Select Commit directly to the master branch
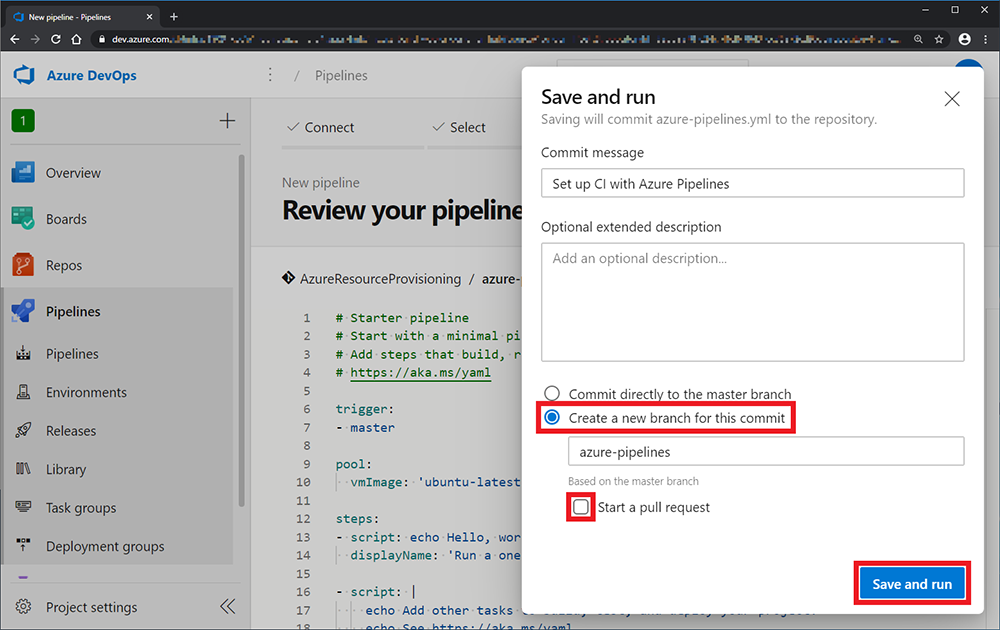1000x630 pixels. point(552,393)
